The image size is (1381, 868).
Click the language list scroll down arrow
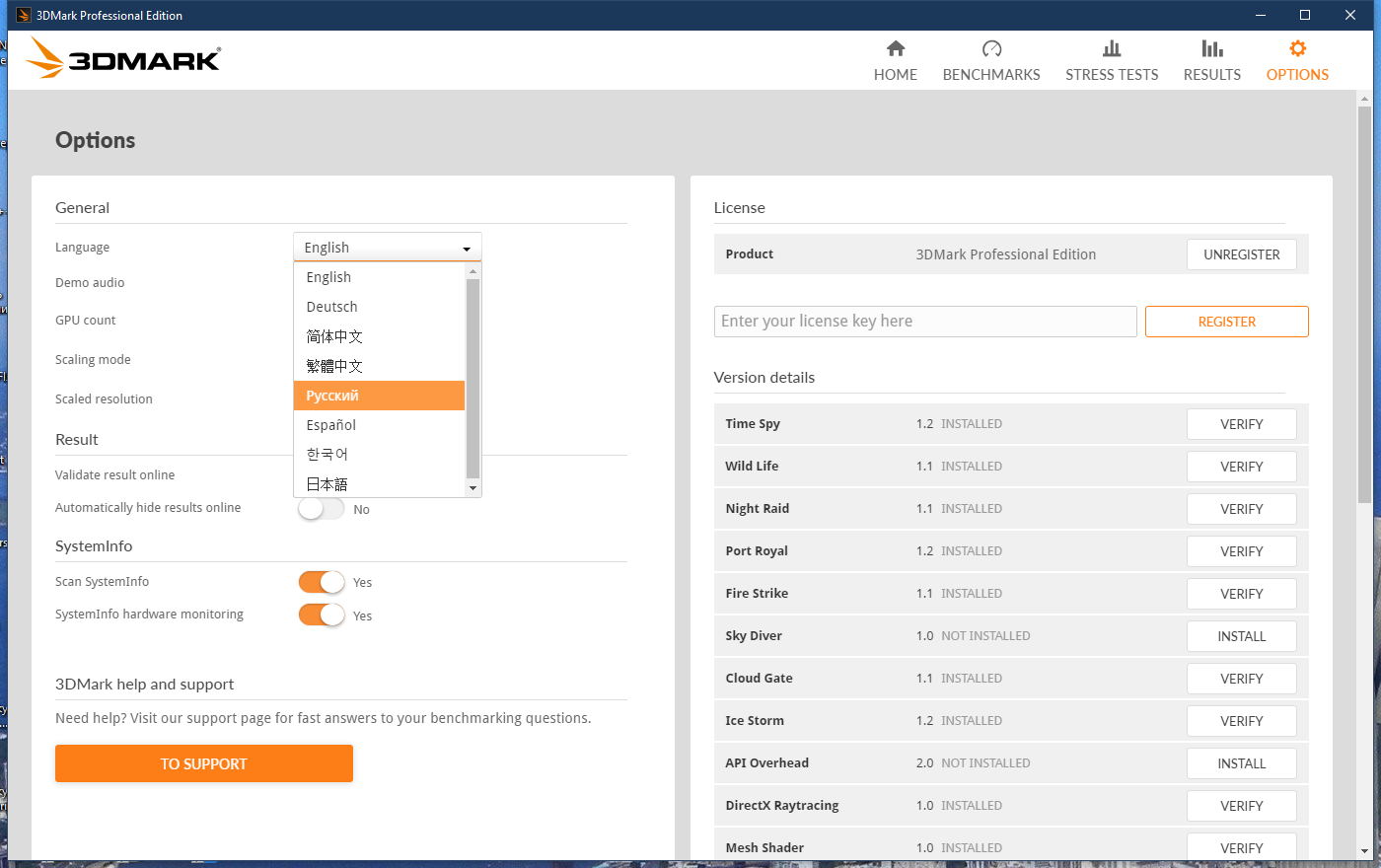pyautogui.click(x=472, y=488)
